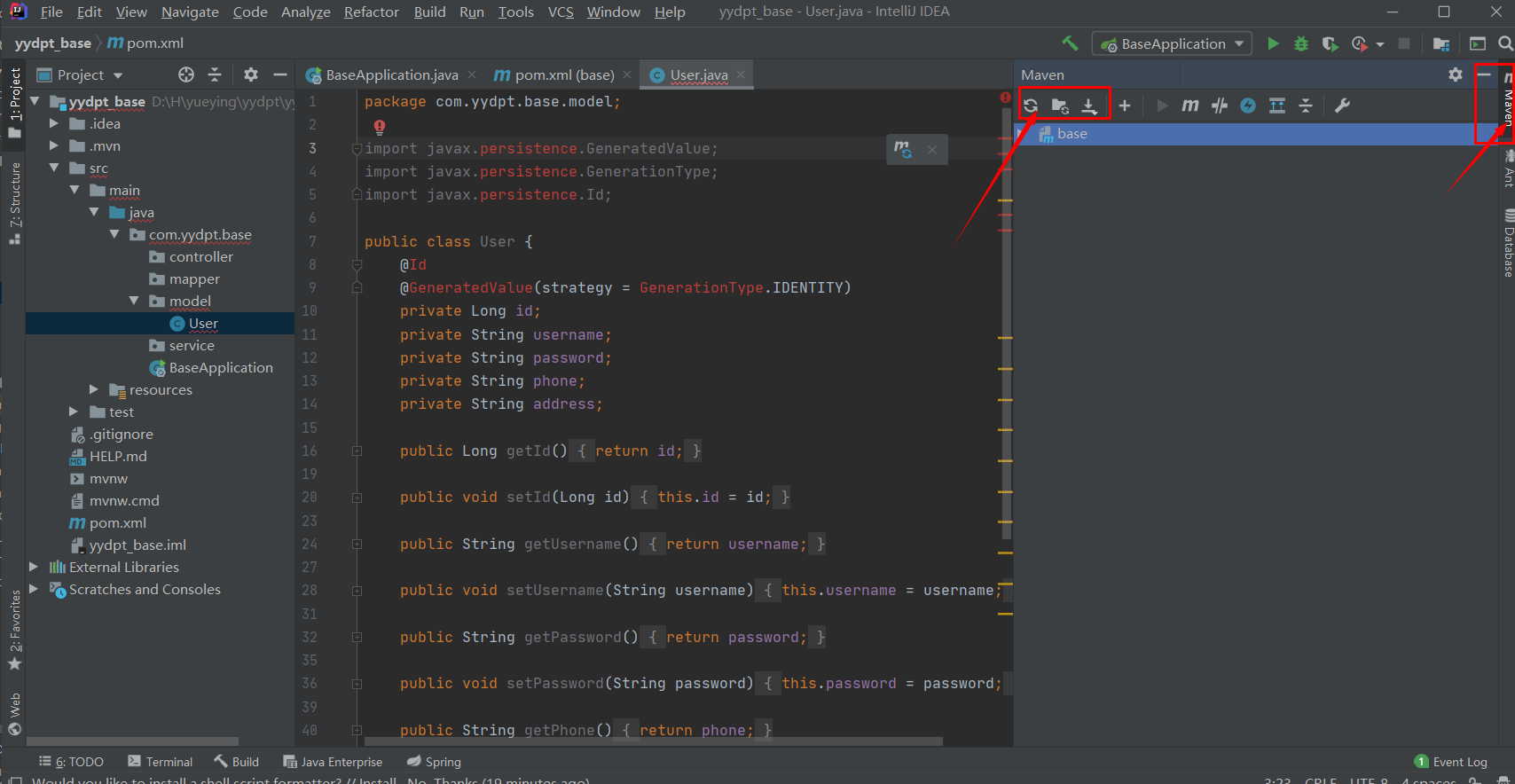Close pom.xml (base) editor tab
1515x784 pixels.
[x=627, y=75]
